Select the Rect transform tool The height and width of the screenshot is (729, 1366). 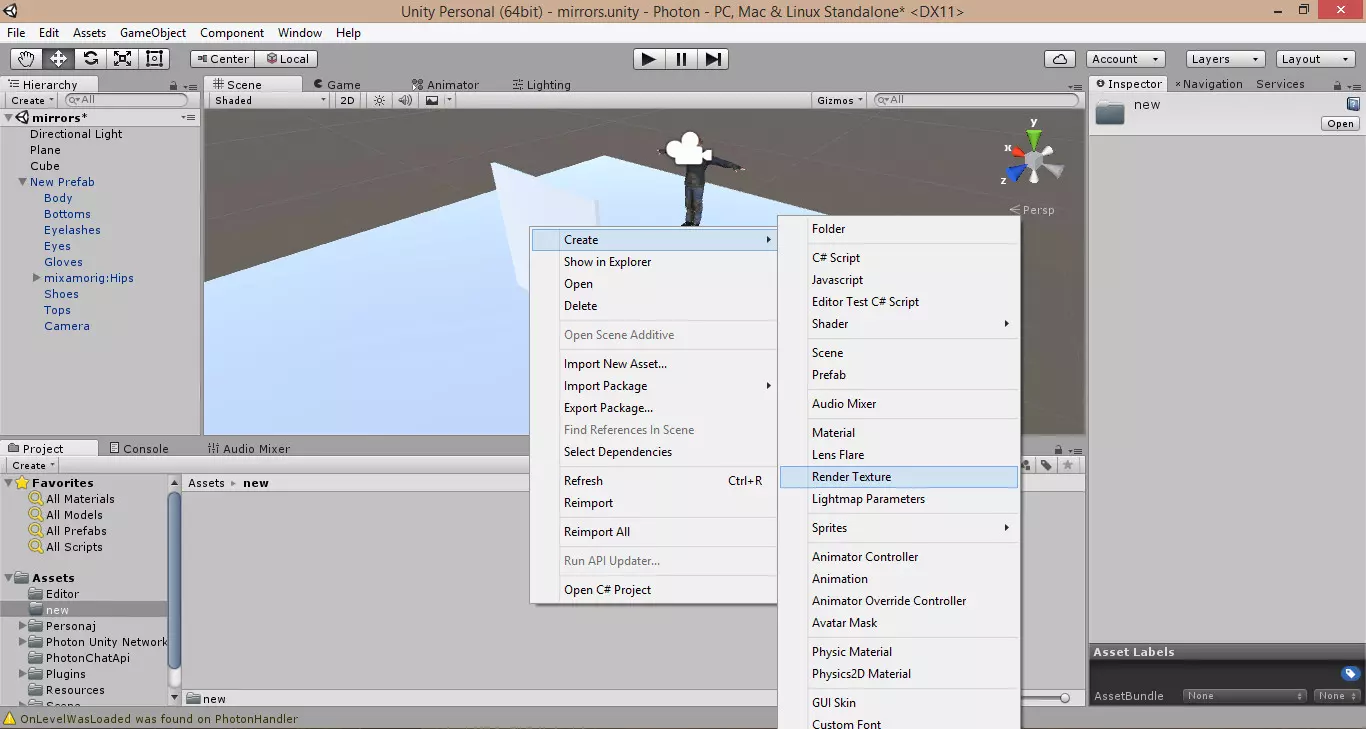click(154, 59)
